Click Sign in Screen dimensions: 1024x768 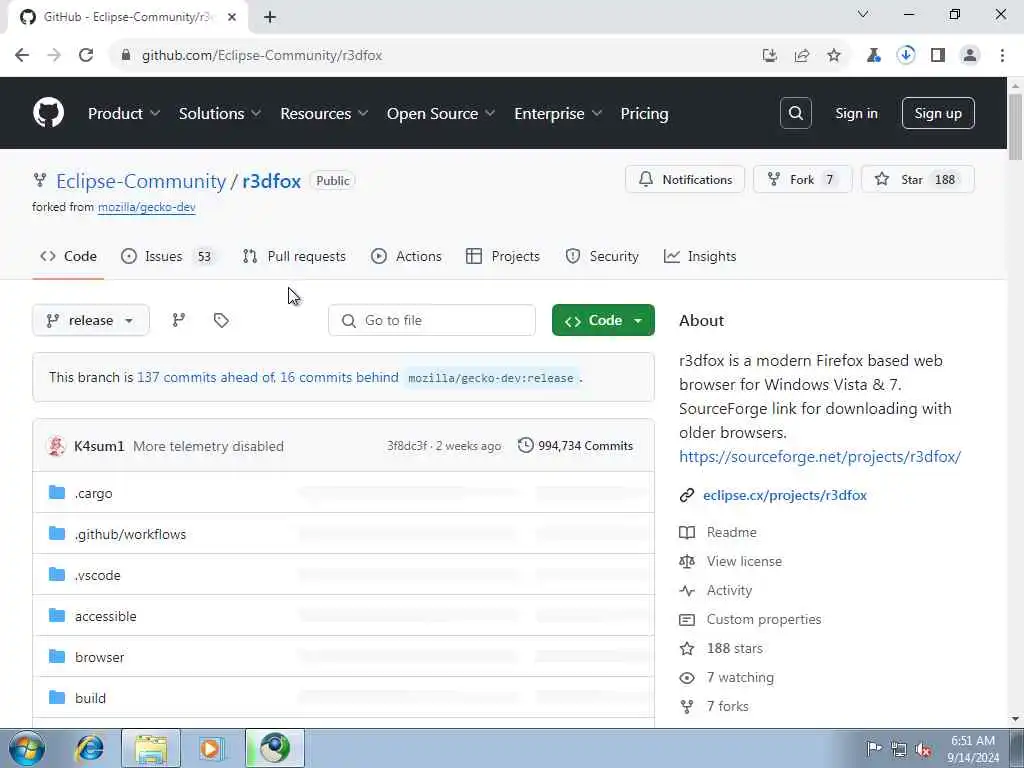pos(856,113)
